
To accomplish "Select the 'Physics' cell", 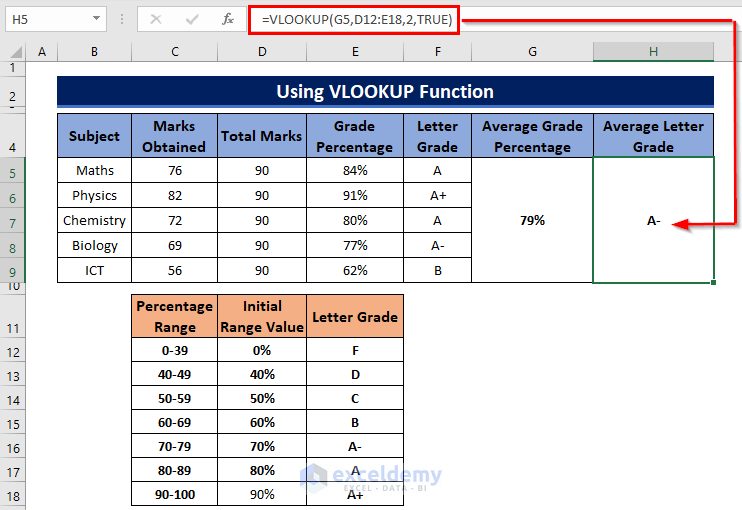I will (94, 195).
